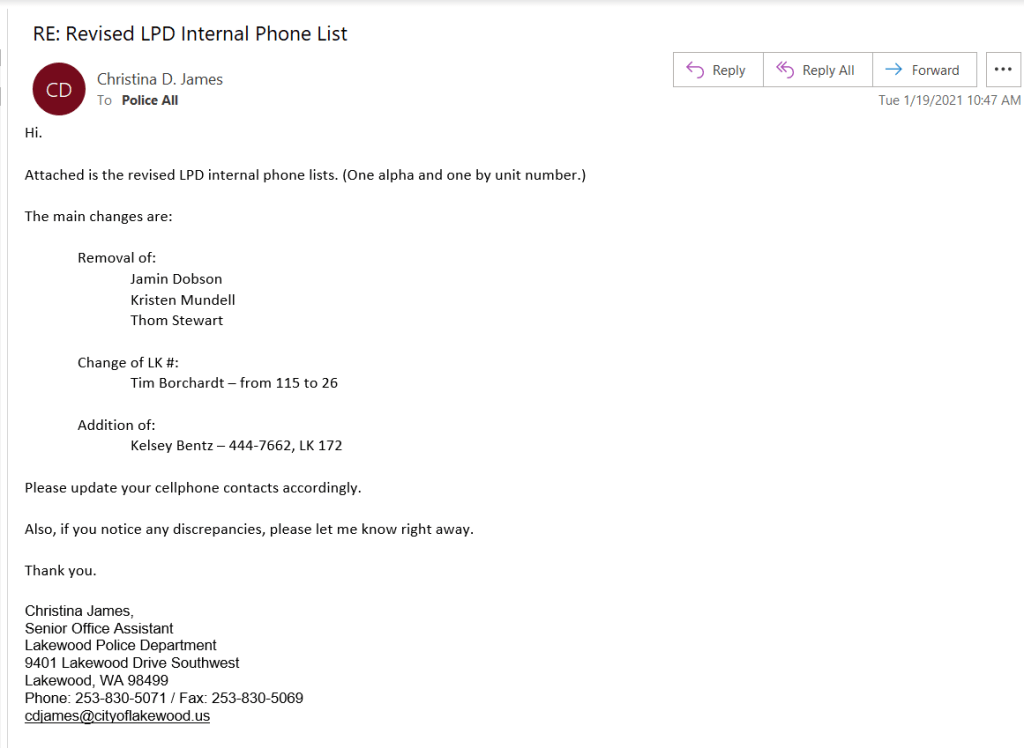
Task: Click the Forward arrow icon
Action: click(894, 70)
